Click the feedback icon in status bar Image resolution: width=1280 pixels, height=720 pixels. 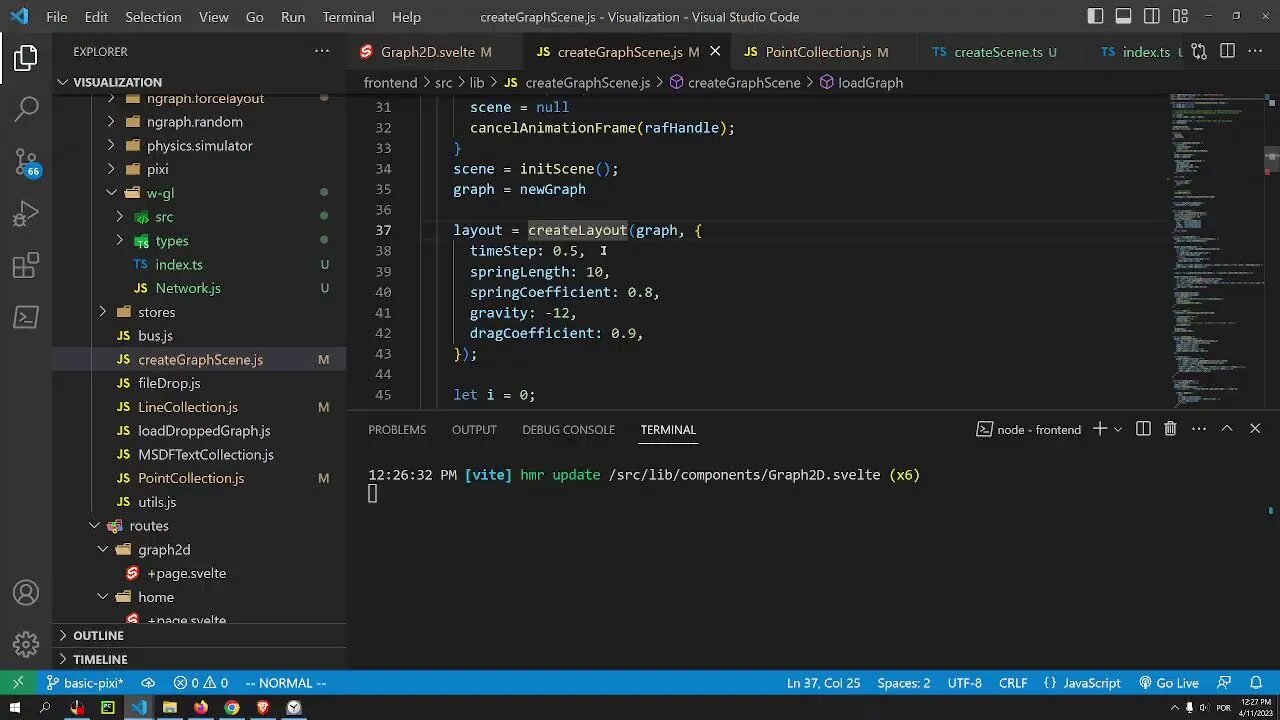(1224, 683)
